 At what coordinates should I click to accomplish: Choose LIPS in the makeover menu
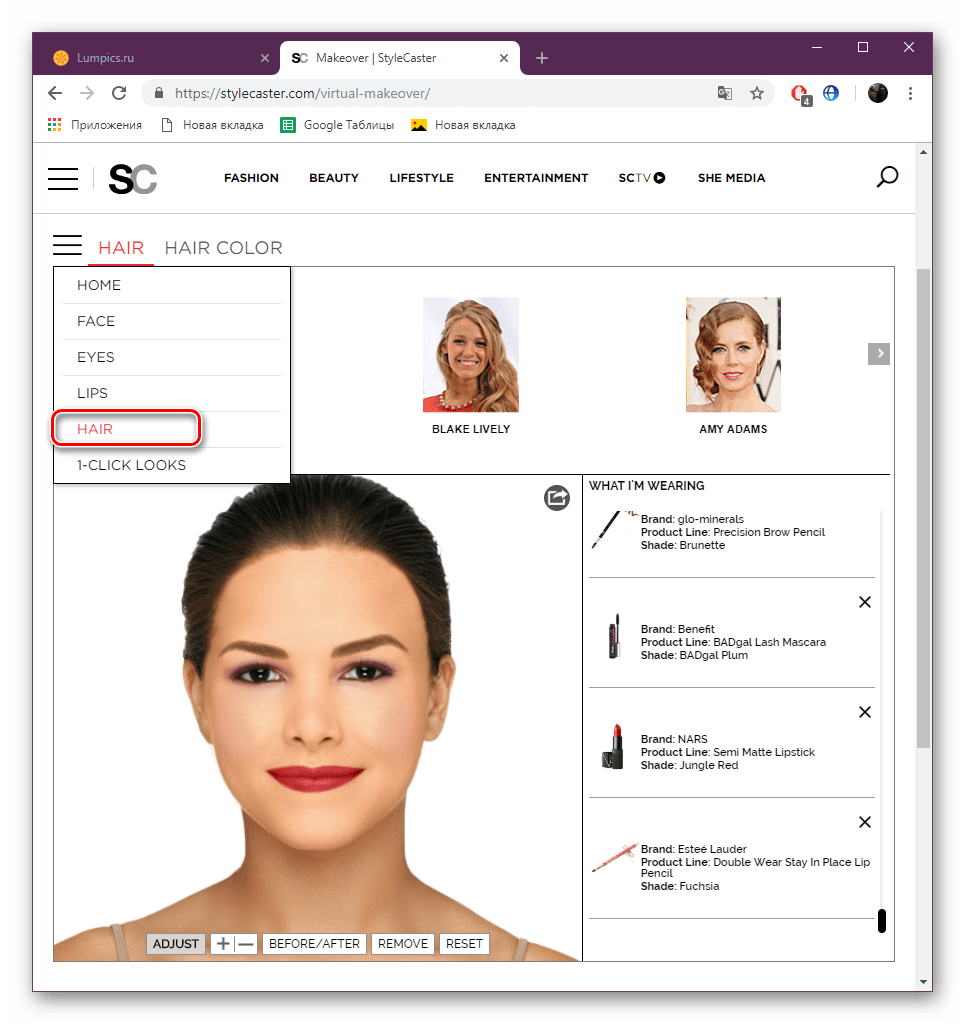172,393
